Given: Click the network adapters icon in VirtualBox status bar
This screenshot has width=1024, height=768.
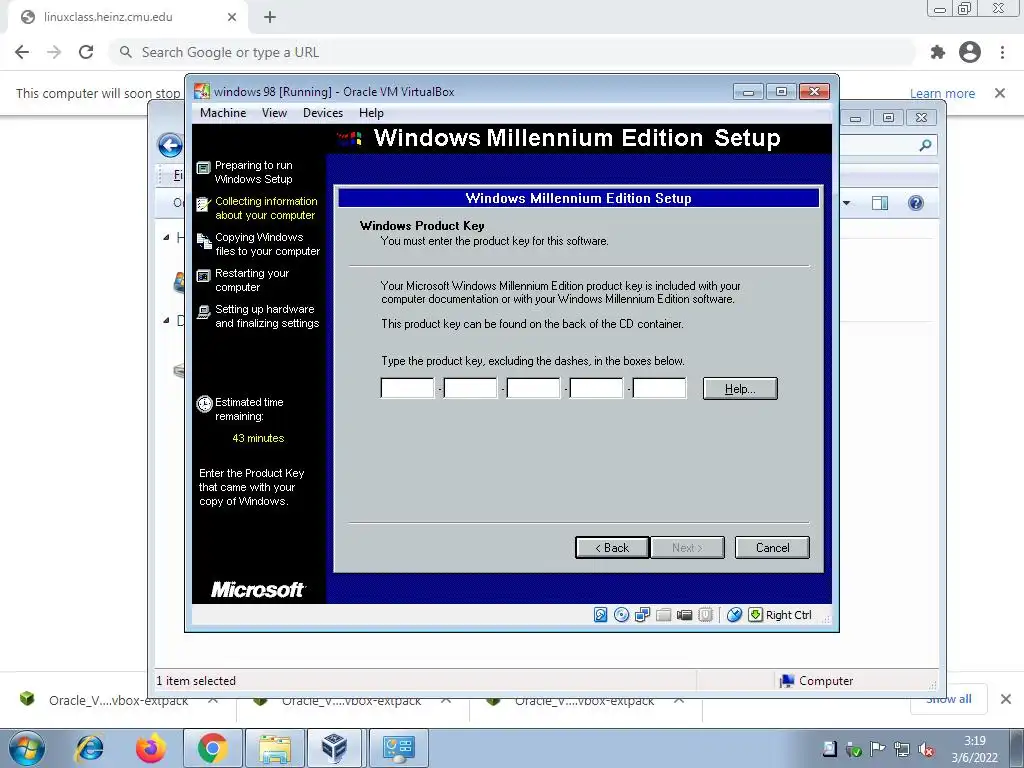Looking at the screenshot, I should 642,615.
